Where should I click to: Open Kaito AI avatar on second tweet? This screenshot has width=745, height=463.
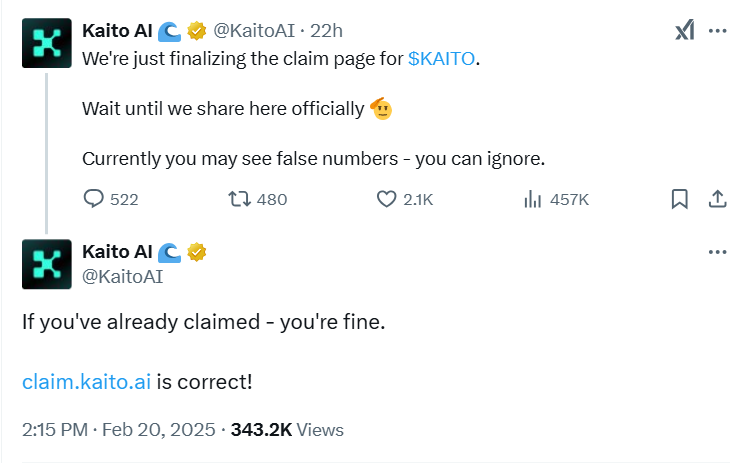click(x=47, y=264)
